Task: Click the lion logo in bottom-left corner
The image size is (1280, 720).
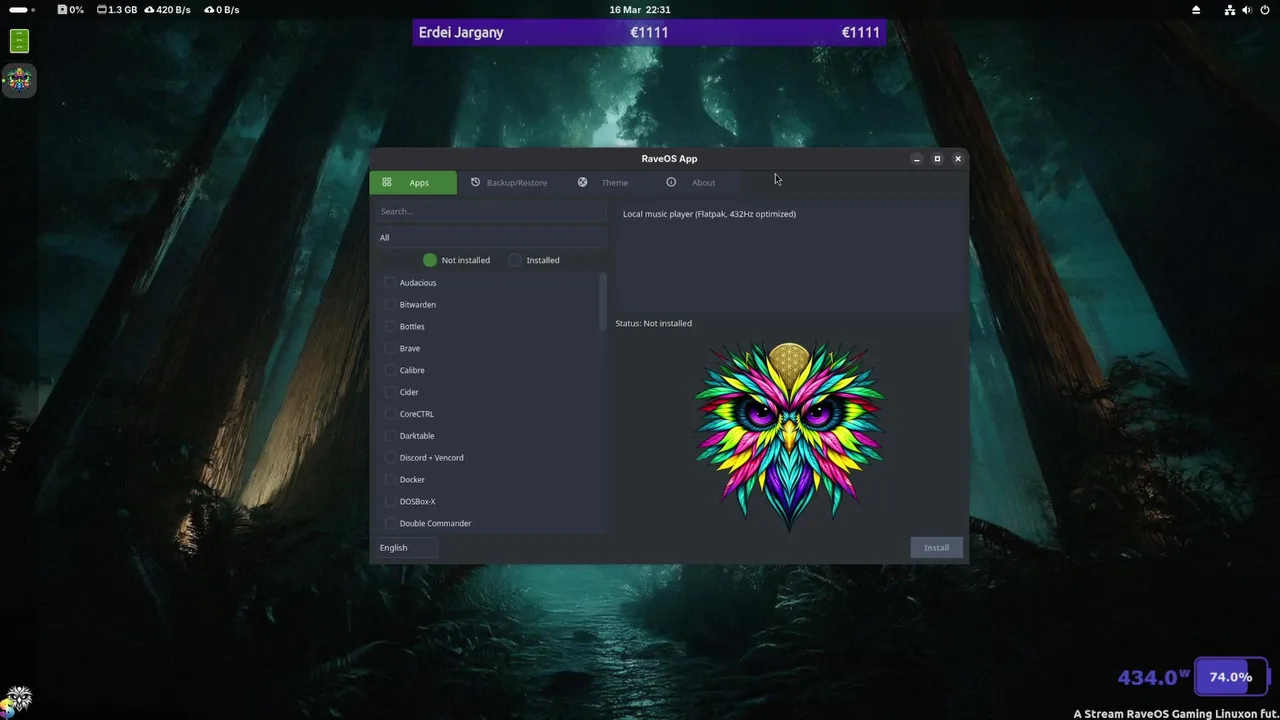Action: (x=17, y=701)
